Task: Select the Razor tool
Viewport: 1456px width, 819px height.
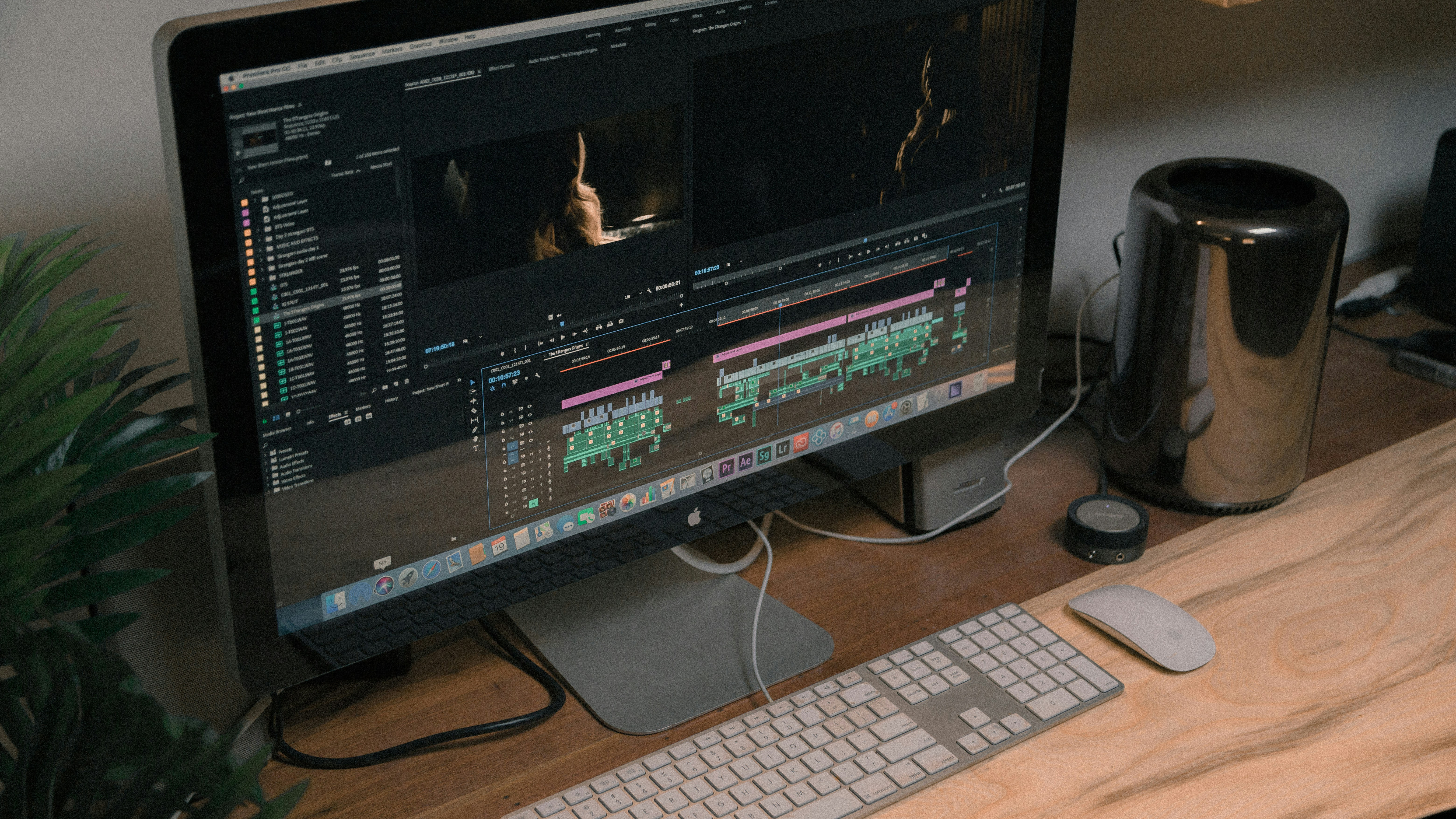Action: click(x=474, y=411)
